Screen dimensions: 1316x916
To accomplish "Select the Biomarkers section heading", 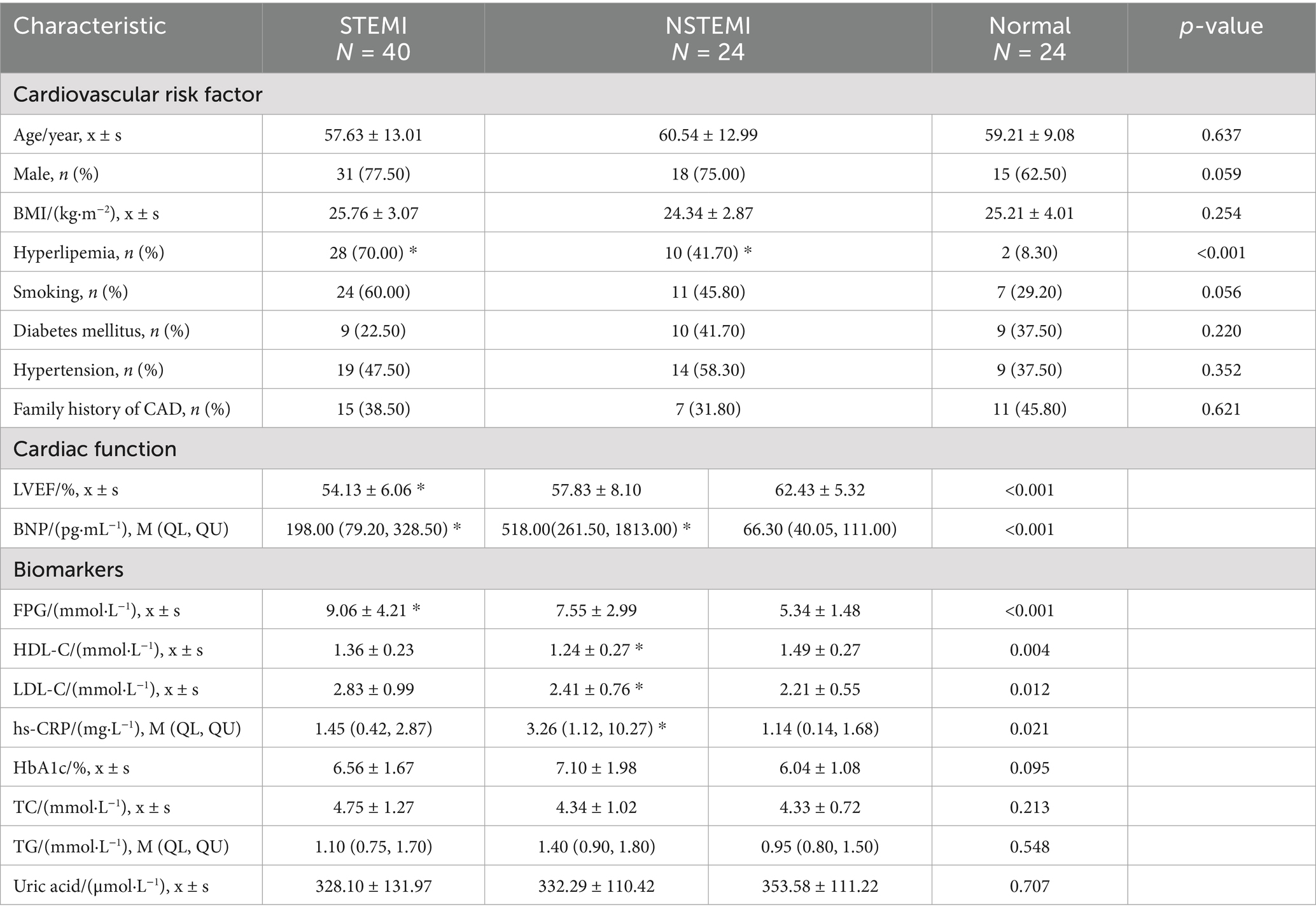I will click(x=68, y=569).
